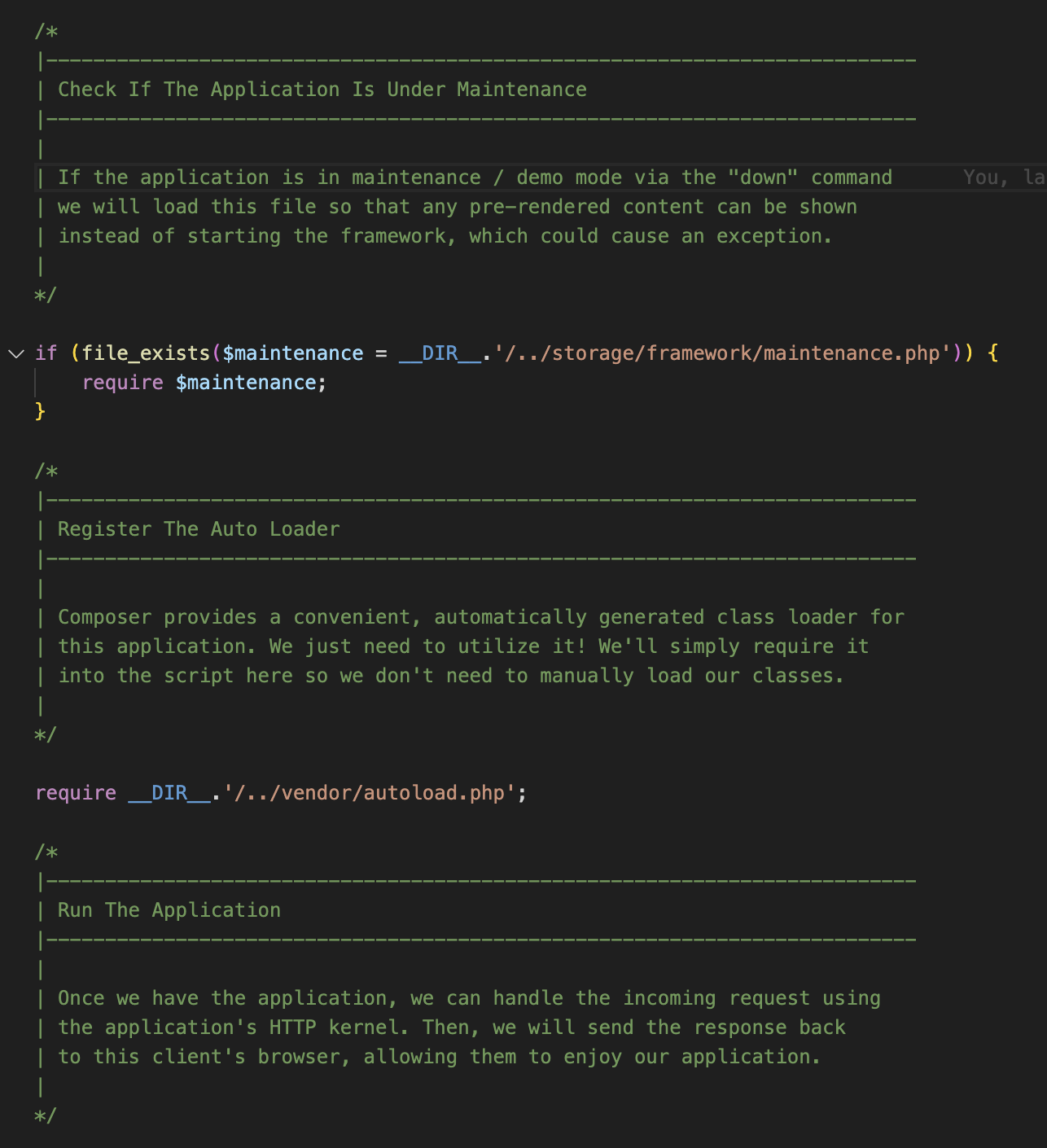This screenshot has height=1148, width=1047.
Task: Click the 'If the application is in maintenance' comment line
Action: (x=475, y=177)
